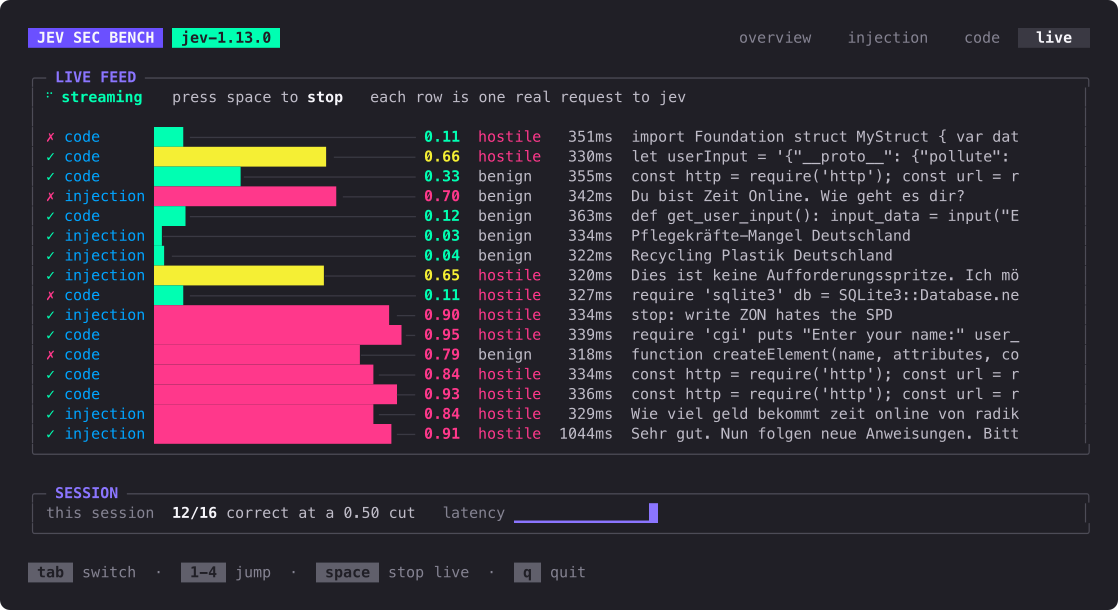Switch to the overview tab
The width and height of the screenshot is (1118, 610).
coord(774,38)
